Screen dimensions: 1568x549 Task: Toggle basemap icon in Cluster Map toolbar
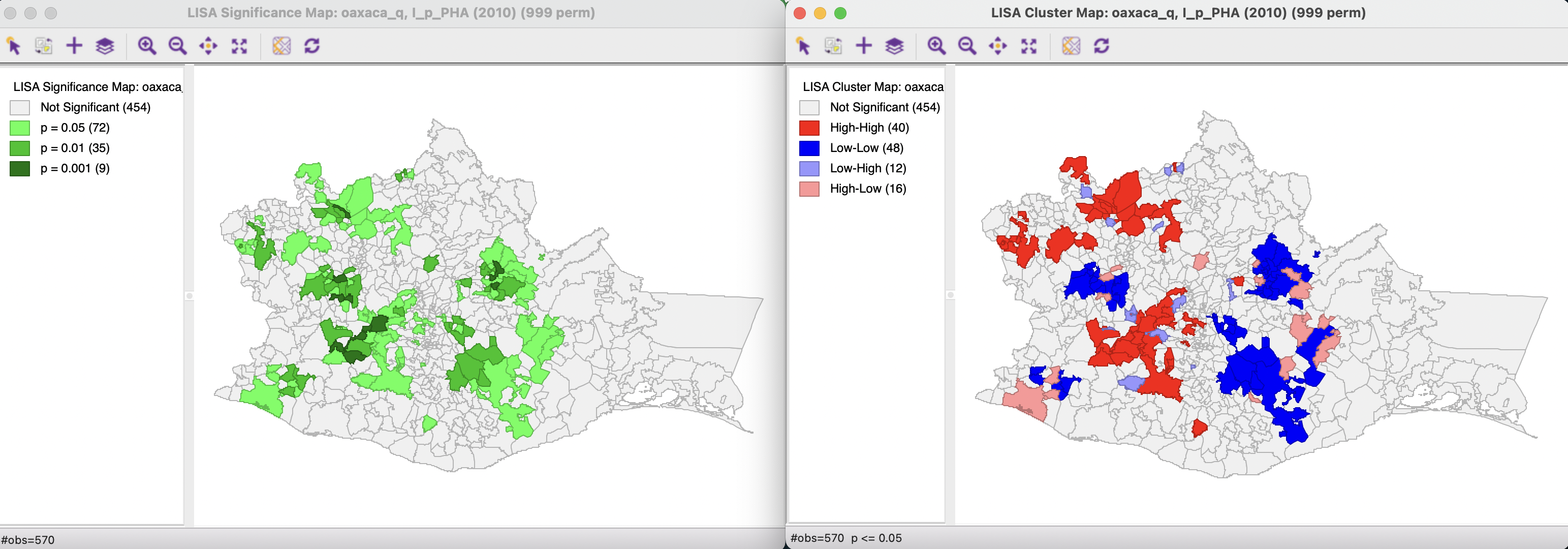coord(1071,46)
